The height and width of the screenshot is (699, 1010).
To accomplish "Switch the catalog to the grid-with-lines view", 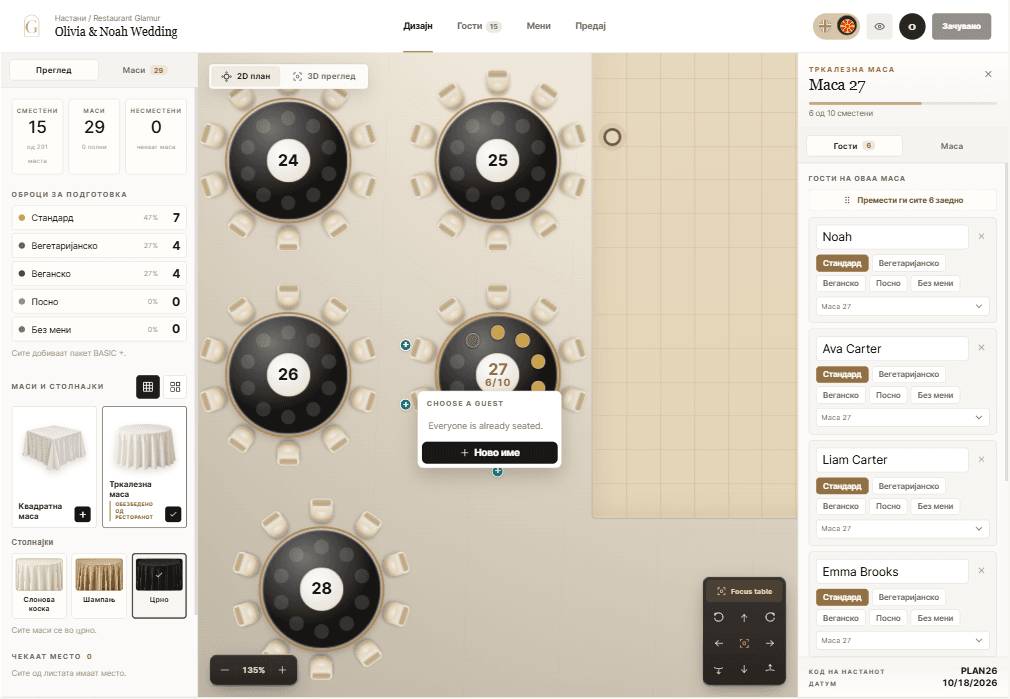I will point(148,387).
